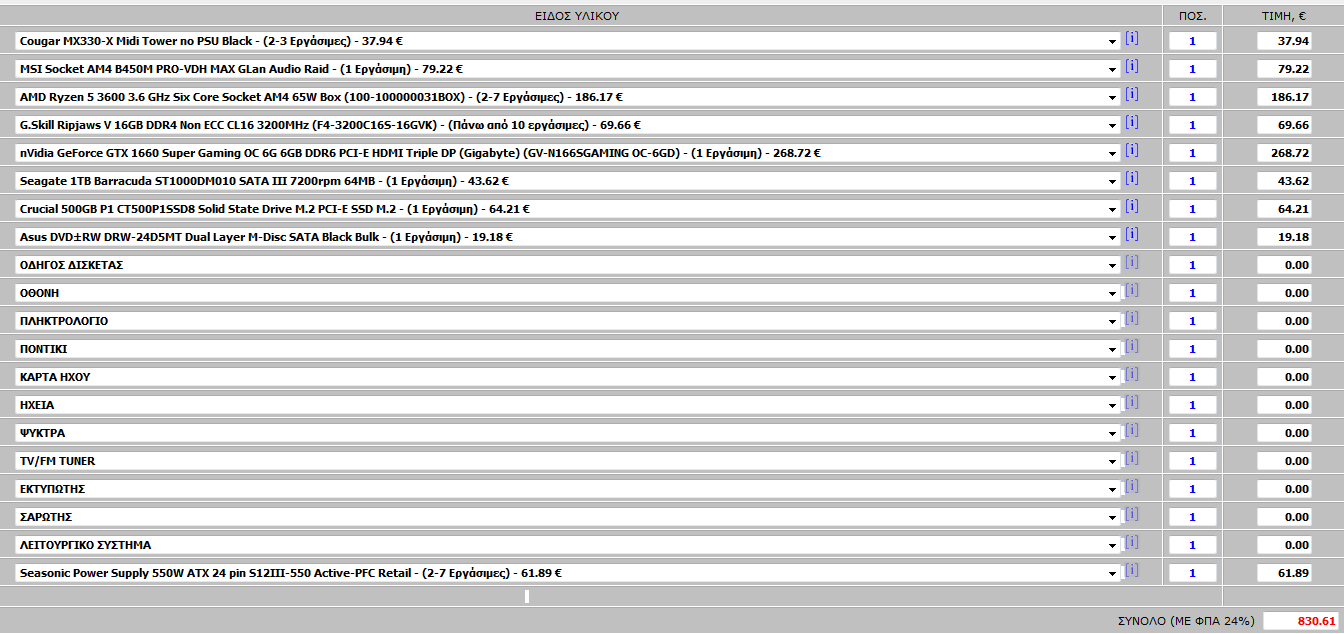This screenshot has width=1344, height=634.
Task: Edit quantity field for MSI B450M row
Action: pyautogui.click(x=1192, y=70)
